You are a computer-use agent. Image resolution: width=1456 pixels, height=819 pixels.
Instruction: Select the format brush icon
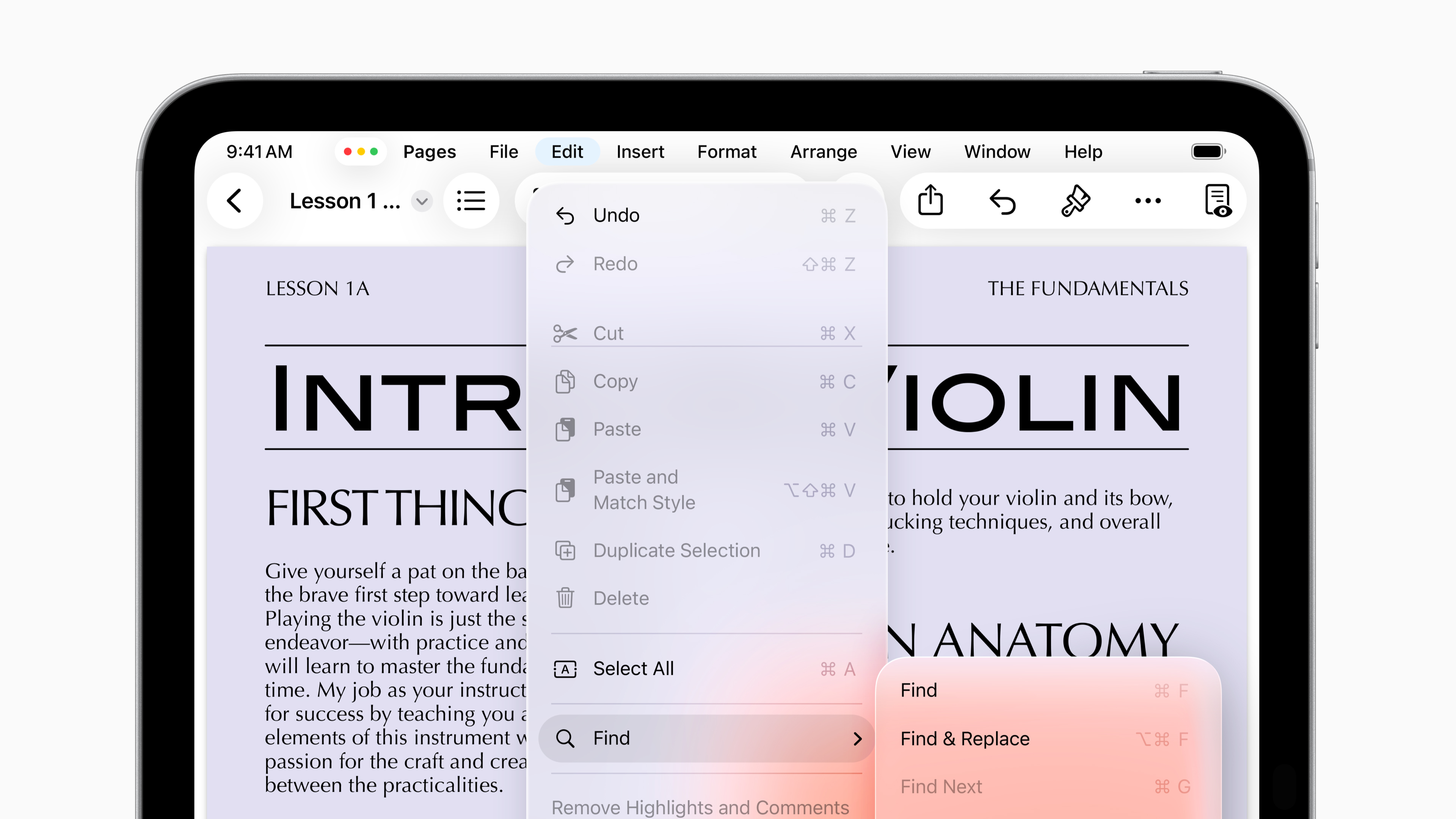[x=1075, y=201]
